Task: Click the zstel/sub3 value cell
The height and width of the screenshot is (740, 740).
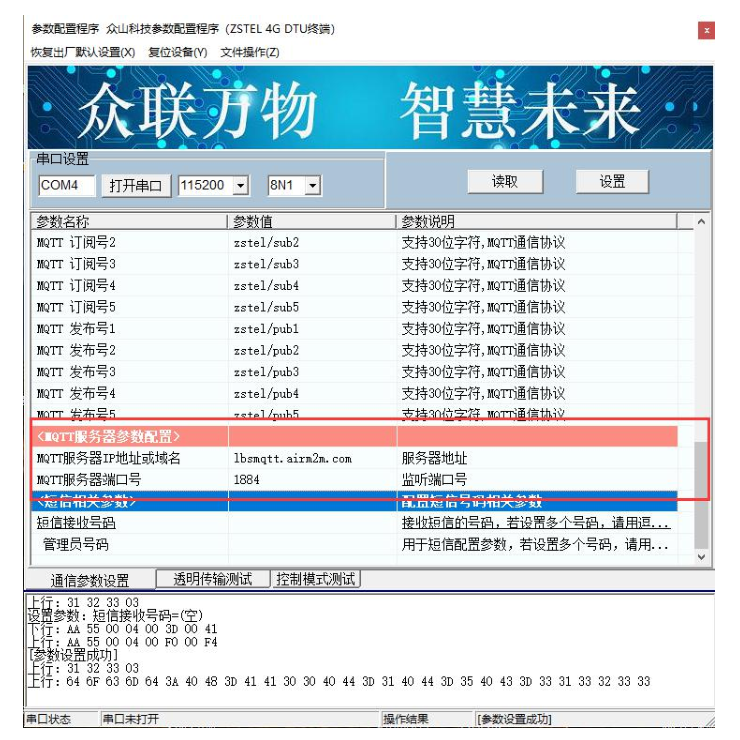Action: click(312, 264)
